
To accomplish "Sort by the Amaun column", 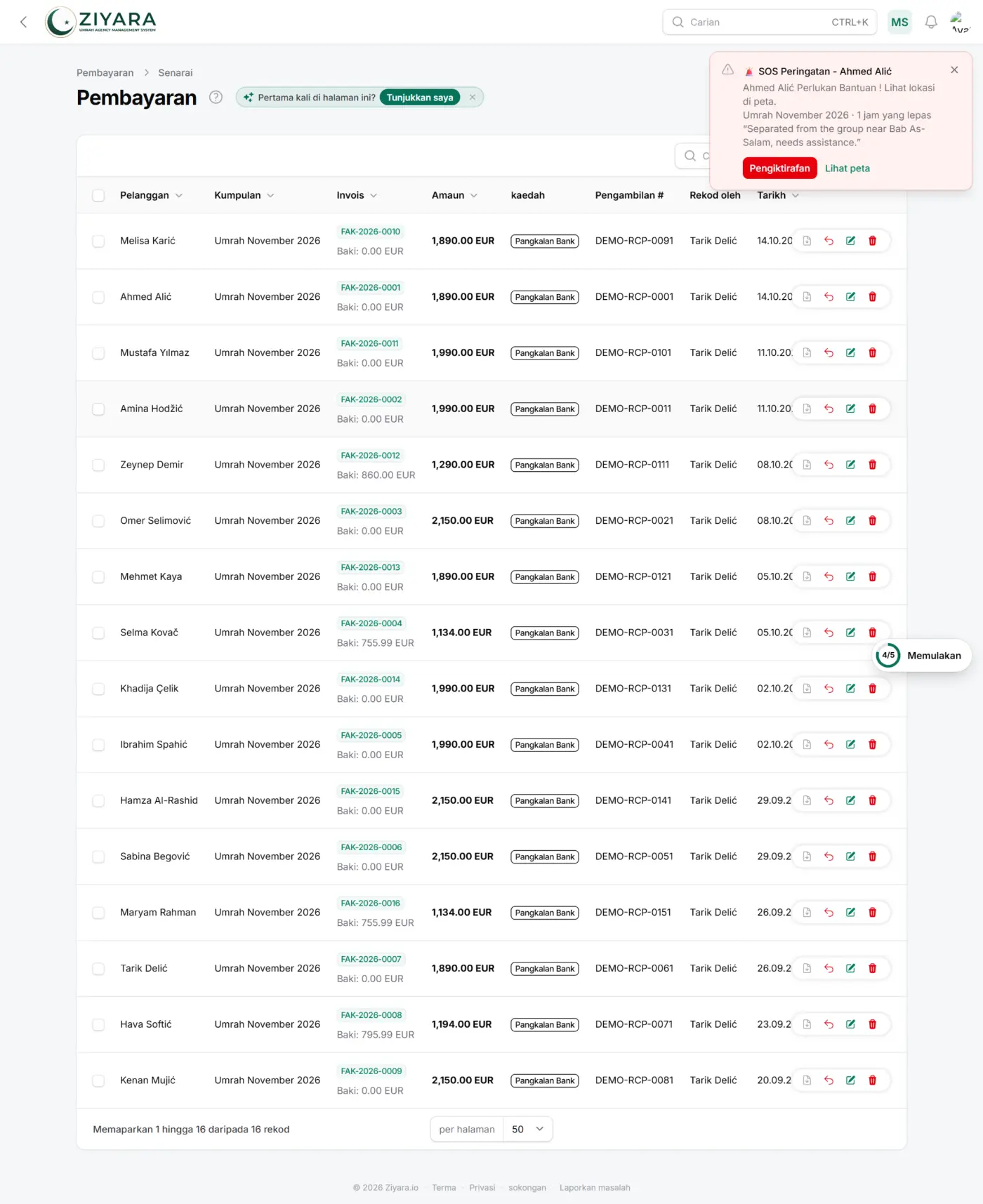I will point(454,195).
